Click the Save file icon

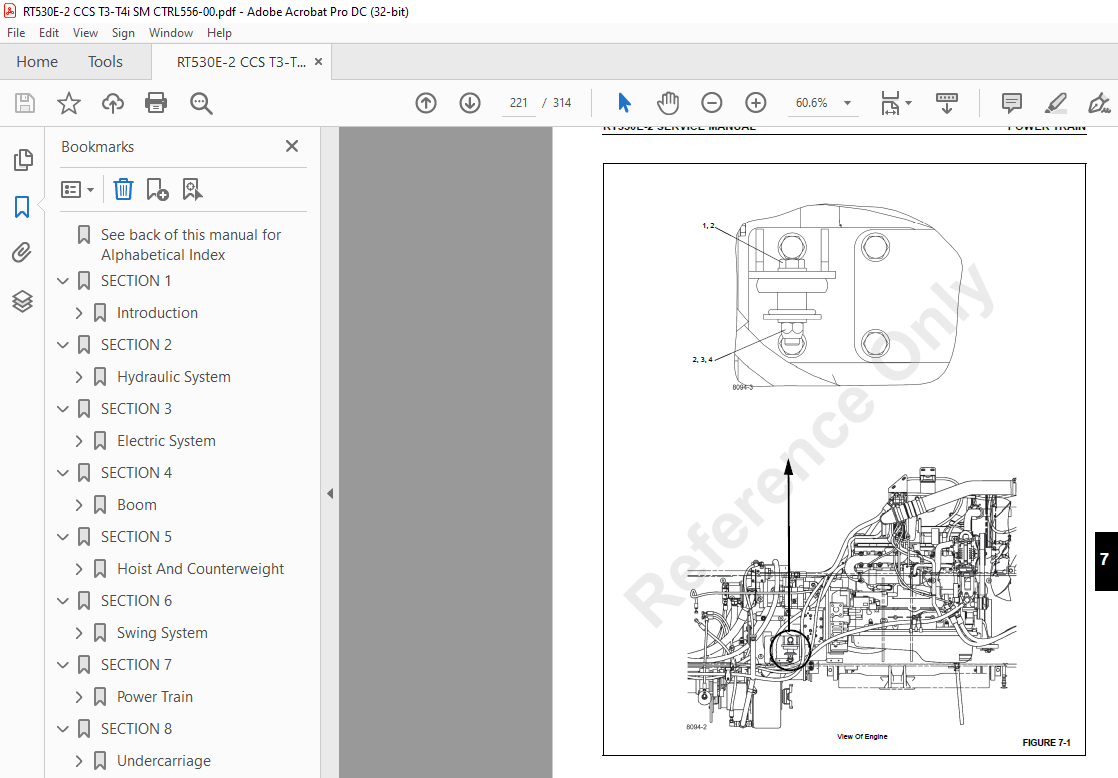[x=25, y=103]
